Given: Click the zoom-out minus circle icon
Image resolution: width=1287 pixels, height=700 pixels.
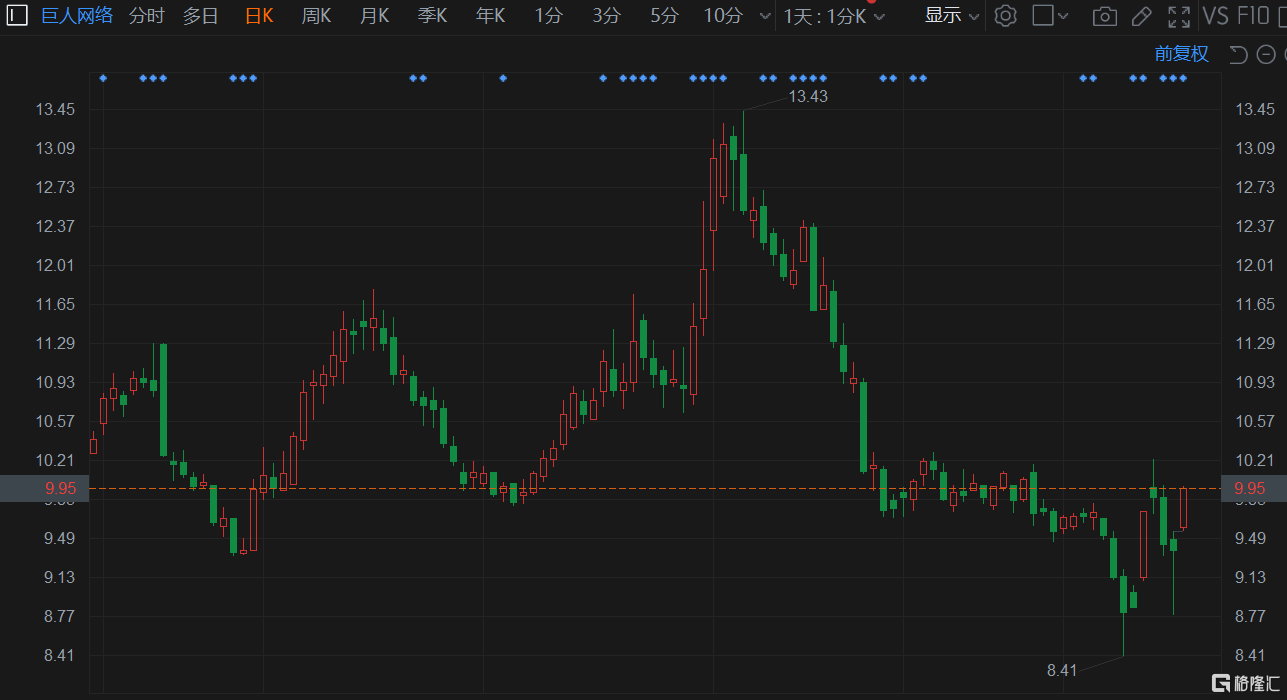Looking at the screenshot, I should click(1265, 54).
